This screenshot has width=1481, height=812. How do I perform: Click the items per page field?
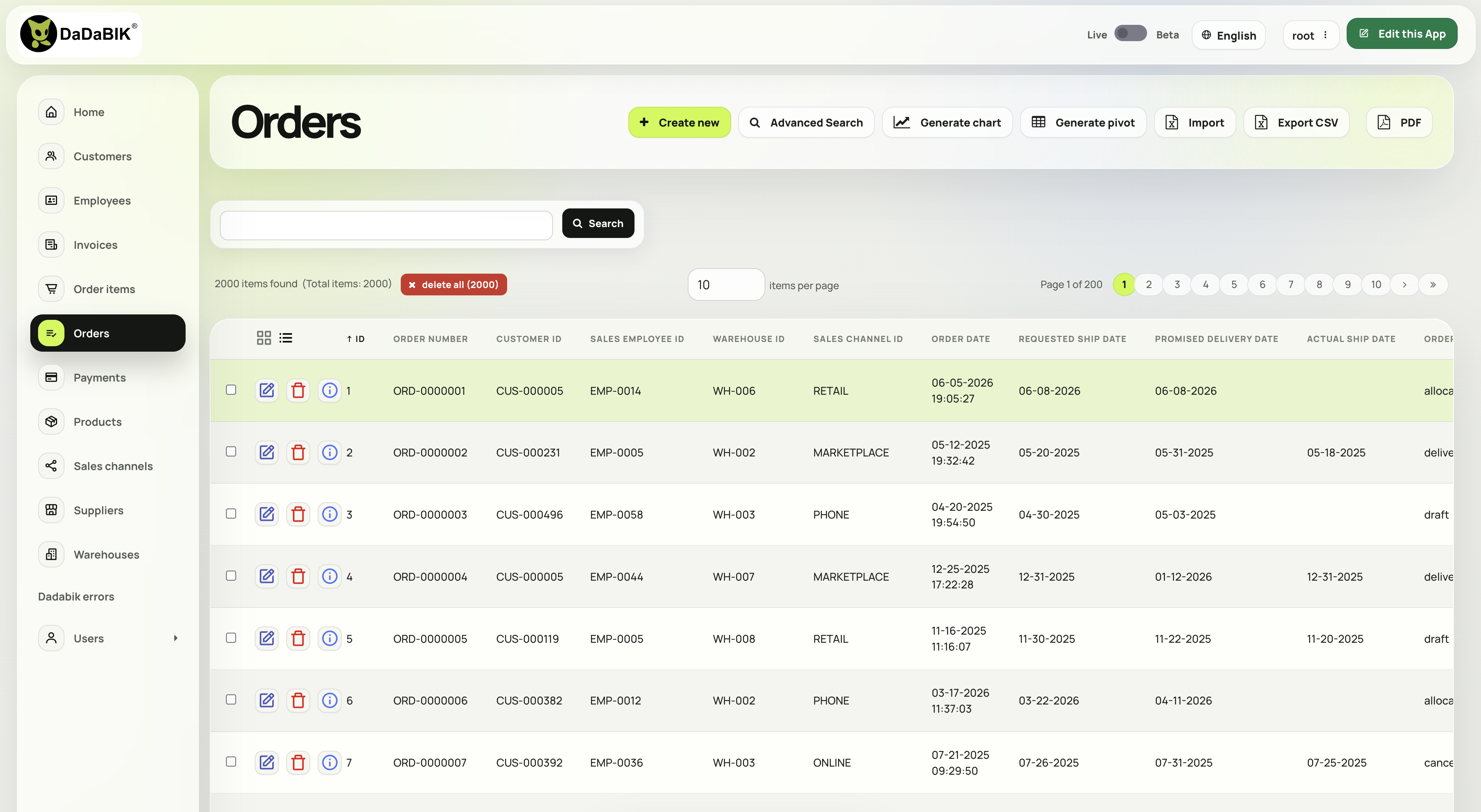click(x=726, y=285)
